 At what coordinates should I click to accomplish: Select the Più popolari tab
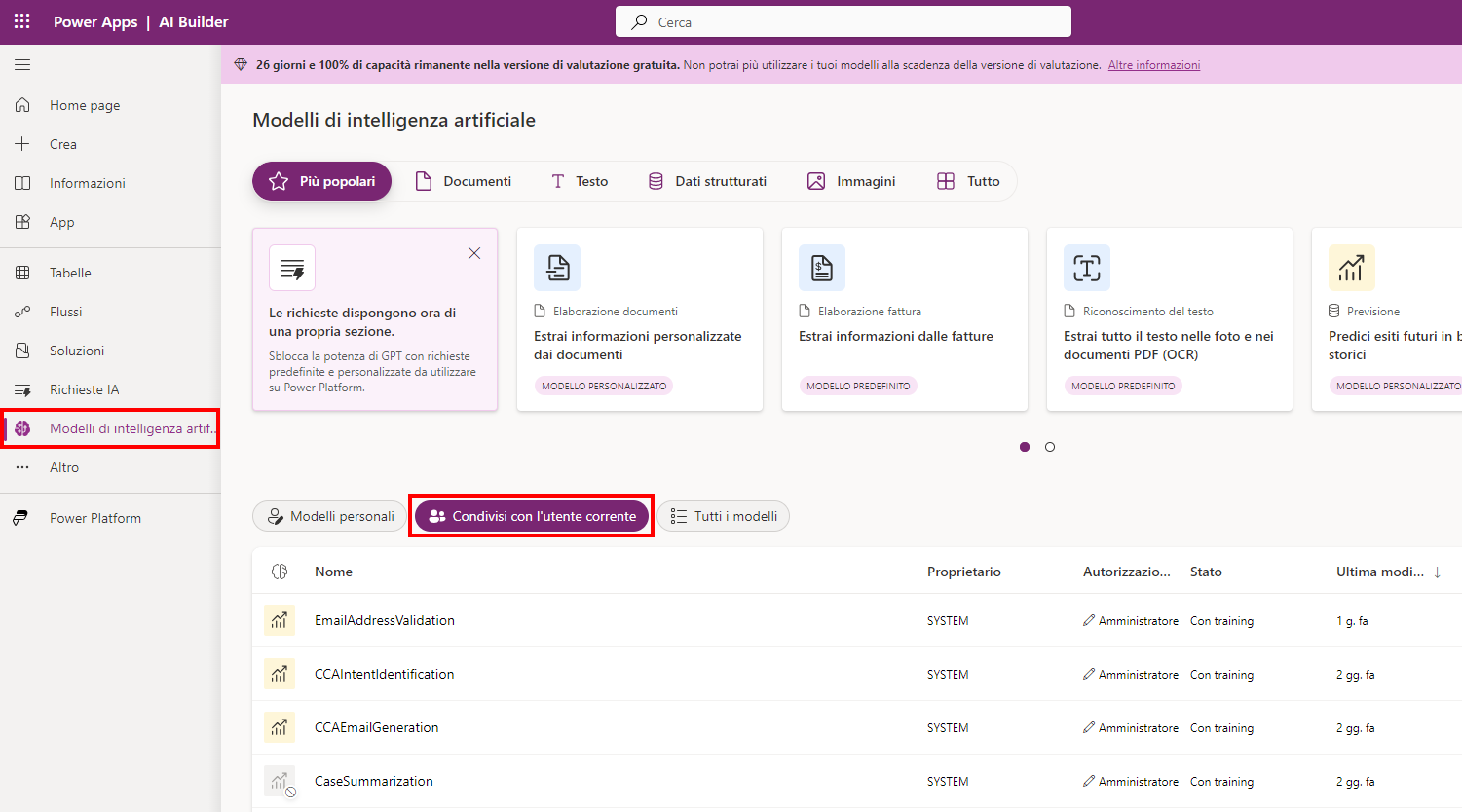click(x=321, y=181)
